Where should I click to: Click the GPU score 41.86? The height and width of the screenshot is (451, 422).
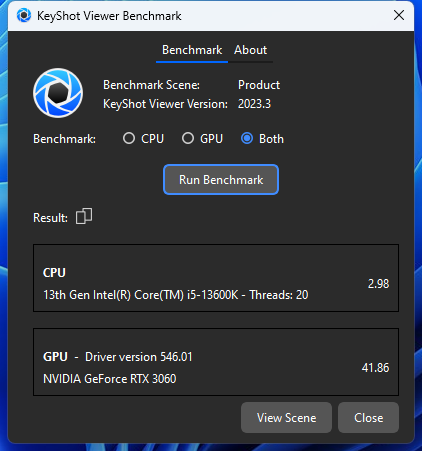pyautogui.click(x=375, y=368)
